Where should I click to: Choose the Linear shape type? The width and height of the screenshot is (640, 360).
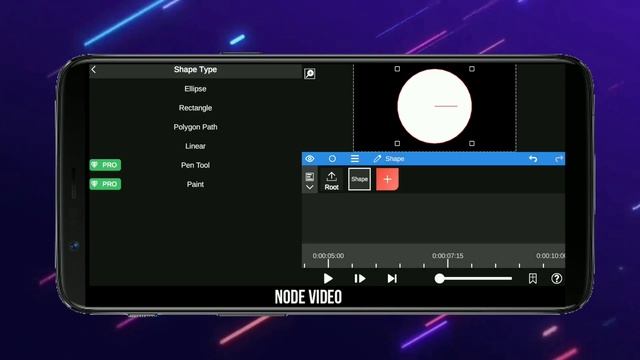pos(195,146)
